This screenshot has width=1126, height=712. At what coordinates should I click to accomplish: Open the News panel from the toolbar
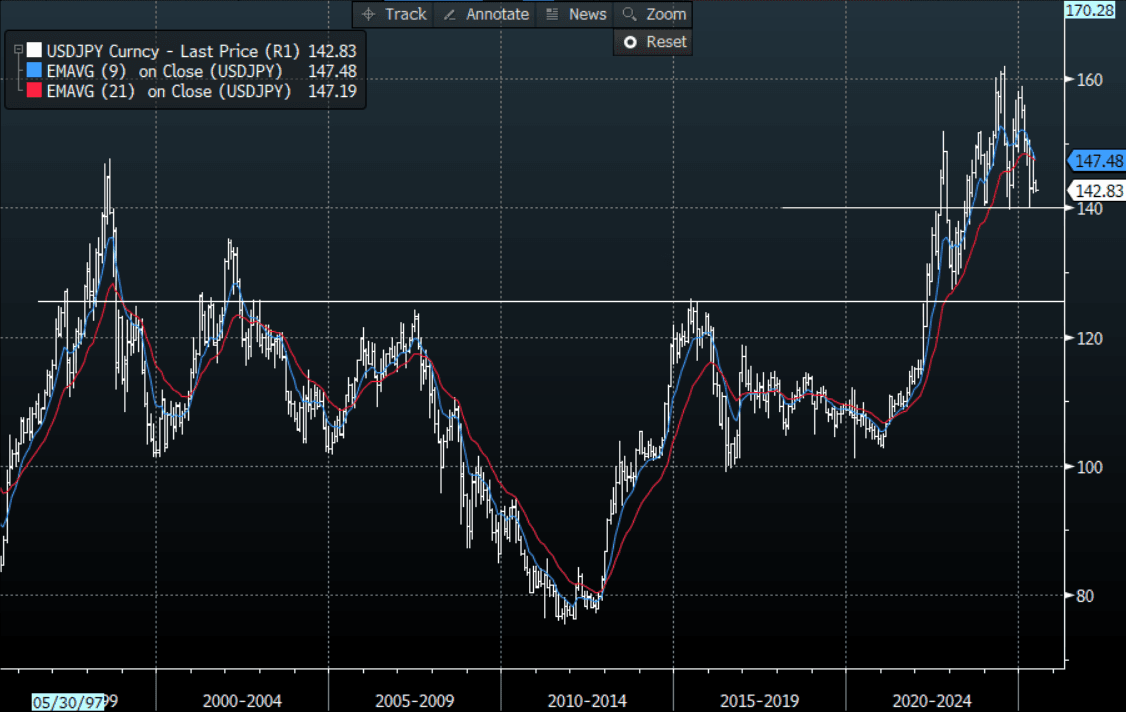pos(576,14)
